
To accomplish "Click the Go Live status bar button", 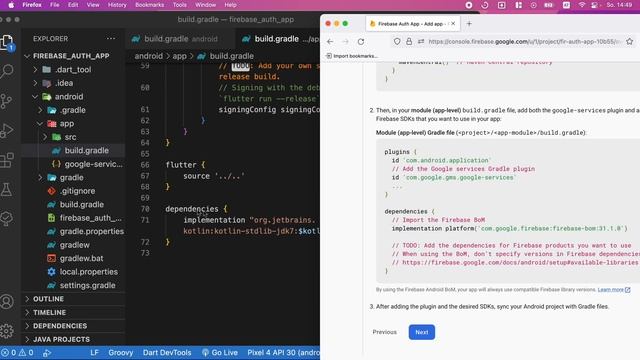I will [x=220, y=352].
